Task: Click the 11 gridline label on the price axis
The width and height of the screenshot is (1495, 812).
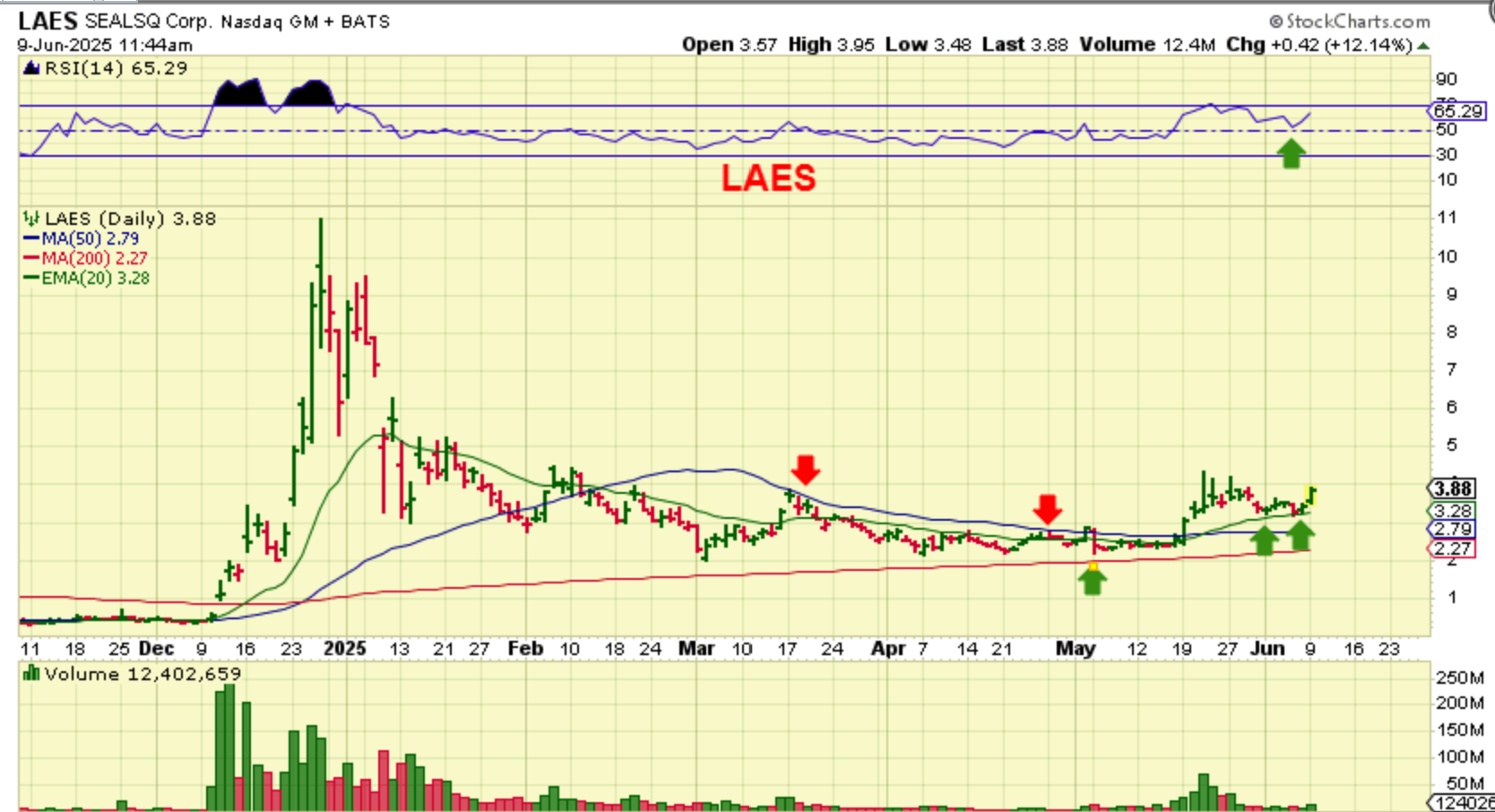Action: pos(1447,218)
